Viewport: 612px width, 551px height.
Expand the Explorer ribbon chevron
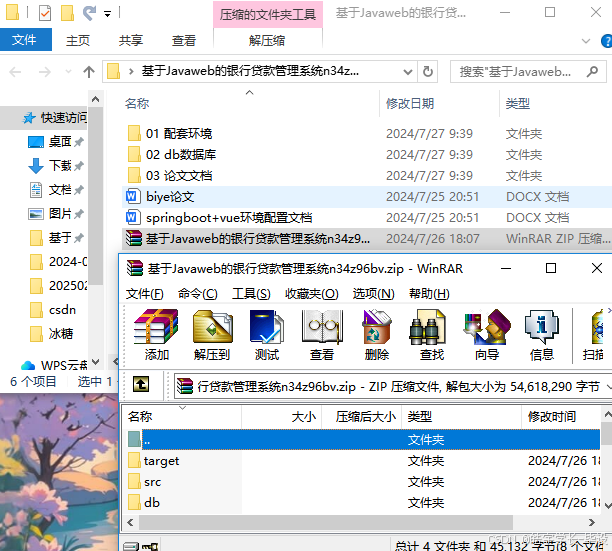tap(586, 41)
